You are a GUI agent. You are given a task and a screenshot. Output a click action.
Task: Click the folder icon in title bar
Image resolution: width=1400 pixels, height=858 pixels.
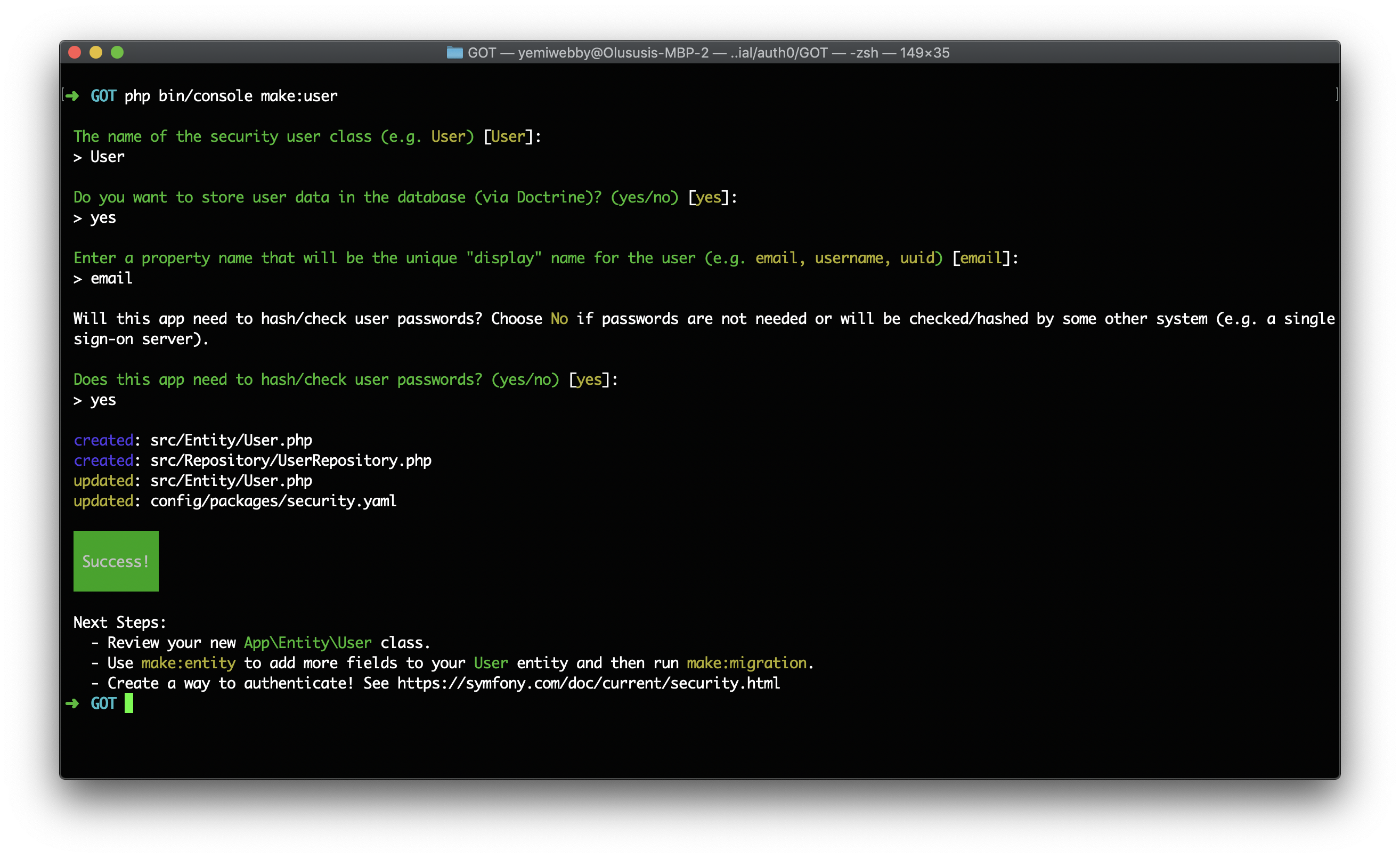tap(454, 53)
